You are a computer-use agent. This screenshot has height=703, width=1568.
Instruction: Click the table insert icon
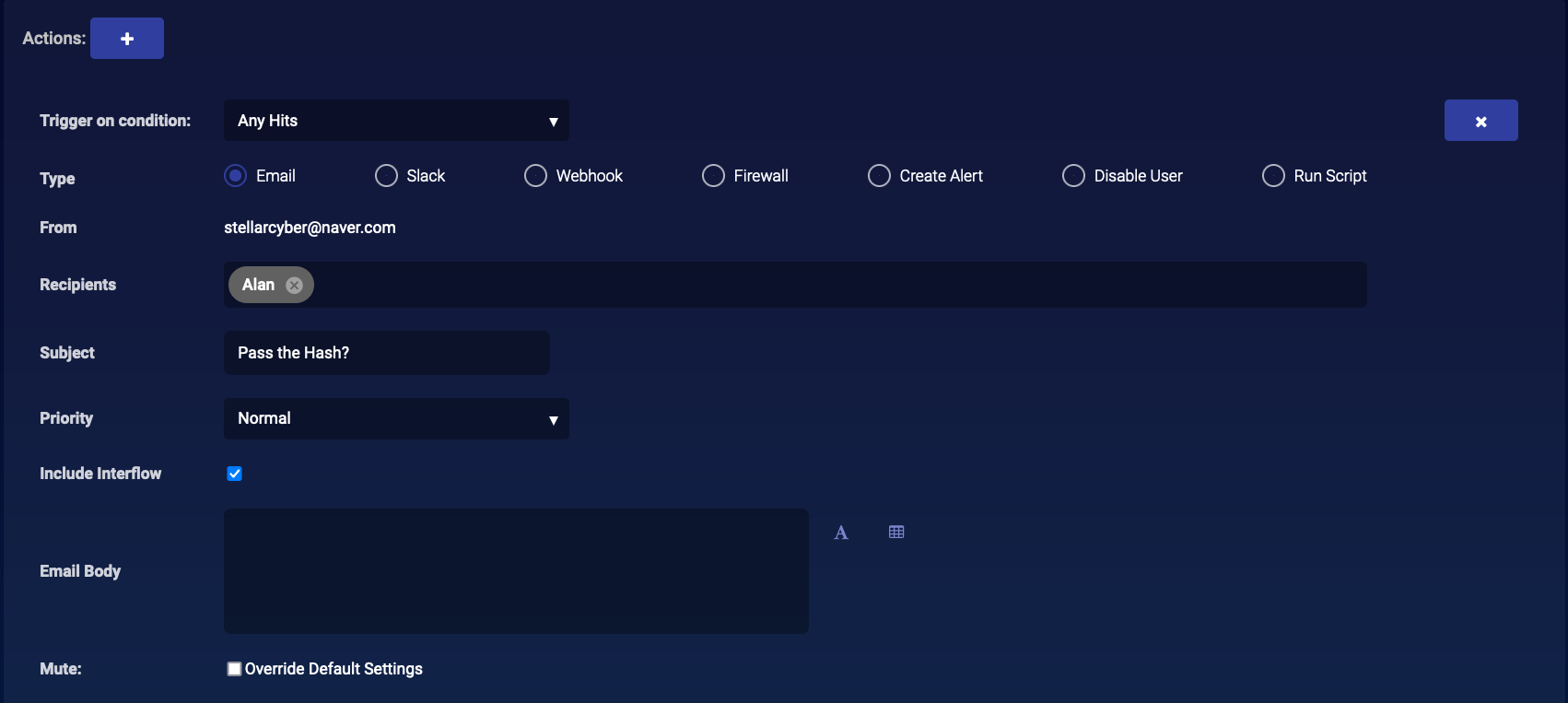coord(896,533)
